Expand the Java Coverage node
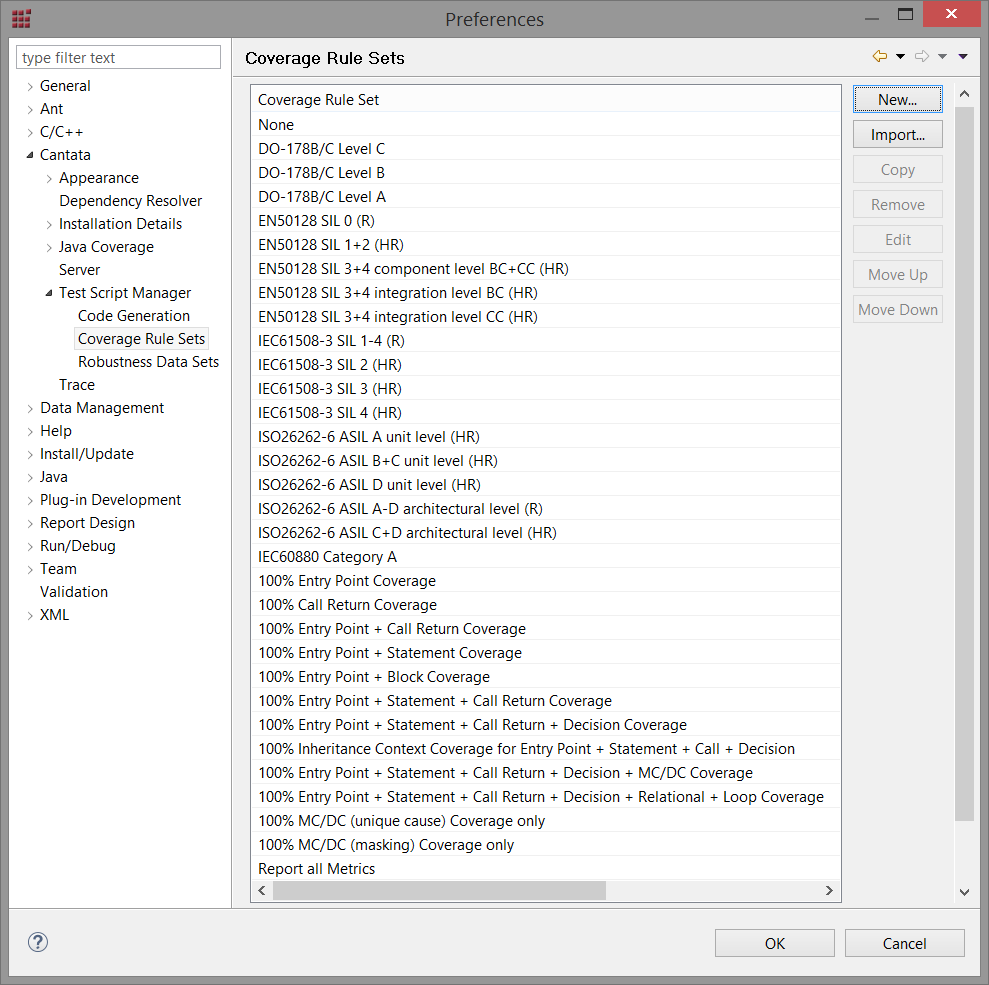This screenshot has height=985, width=989. [x=49, y=247]
